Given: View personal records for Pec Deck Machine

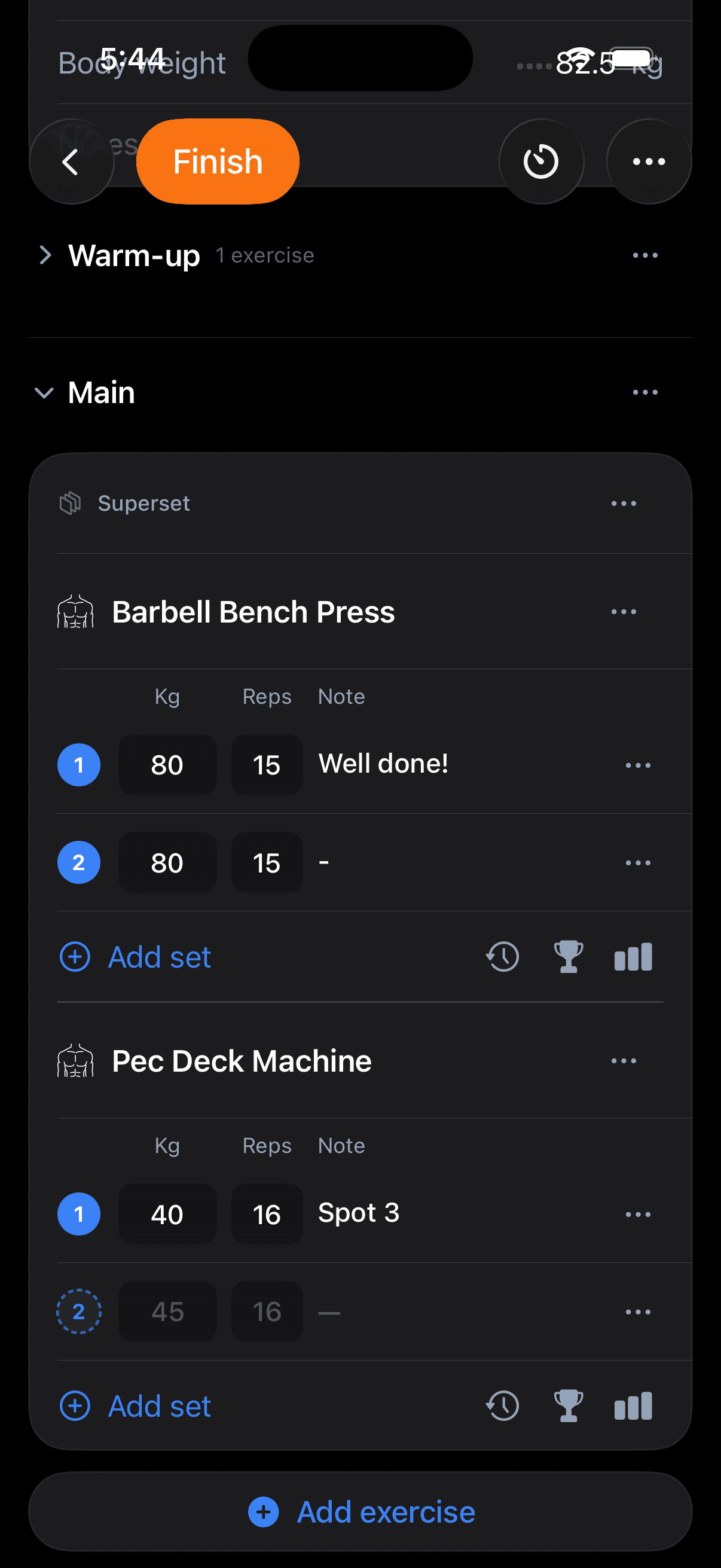Looking at the screenshot, I should coord(567,1405).
